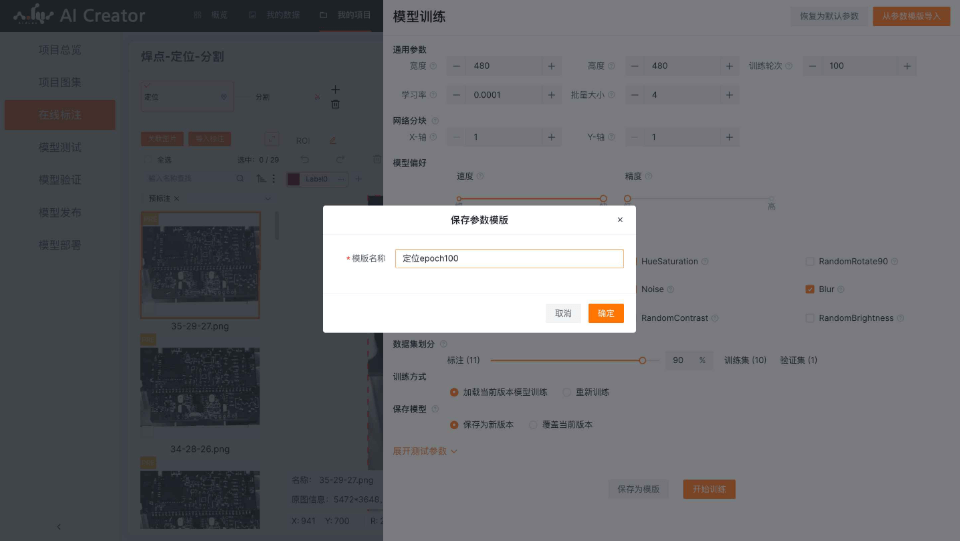Increase 训练轮次 with plus stepper

907,66
